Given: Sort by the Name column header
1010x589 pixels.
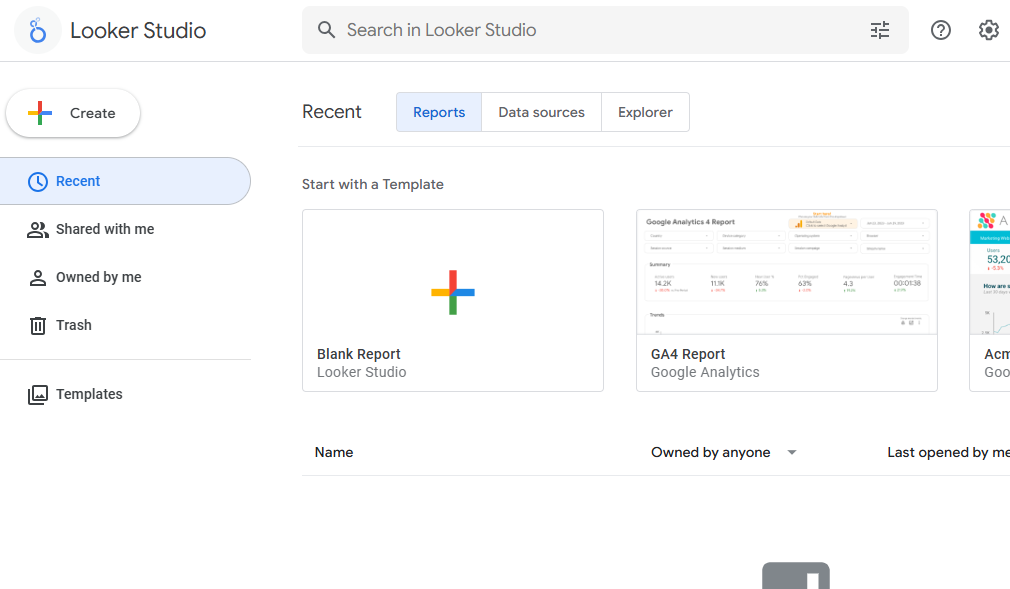Looking at the screenshot, I should 334,452.
